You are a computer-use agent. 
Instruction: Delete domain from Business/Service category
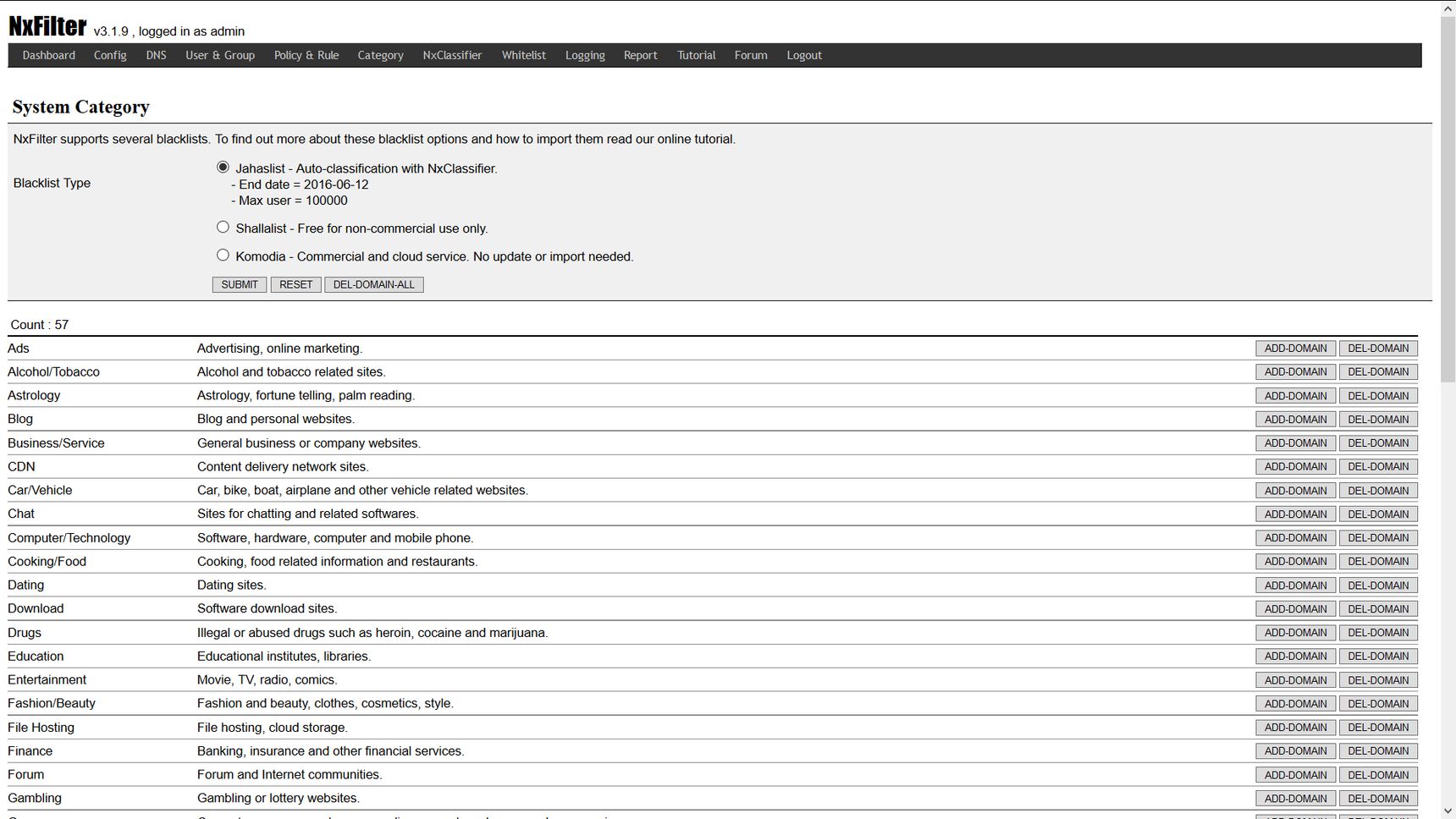(x=1378, y=443)
